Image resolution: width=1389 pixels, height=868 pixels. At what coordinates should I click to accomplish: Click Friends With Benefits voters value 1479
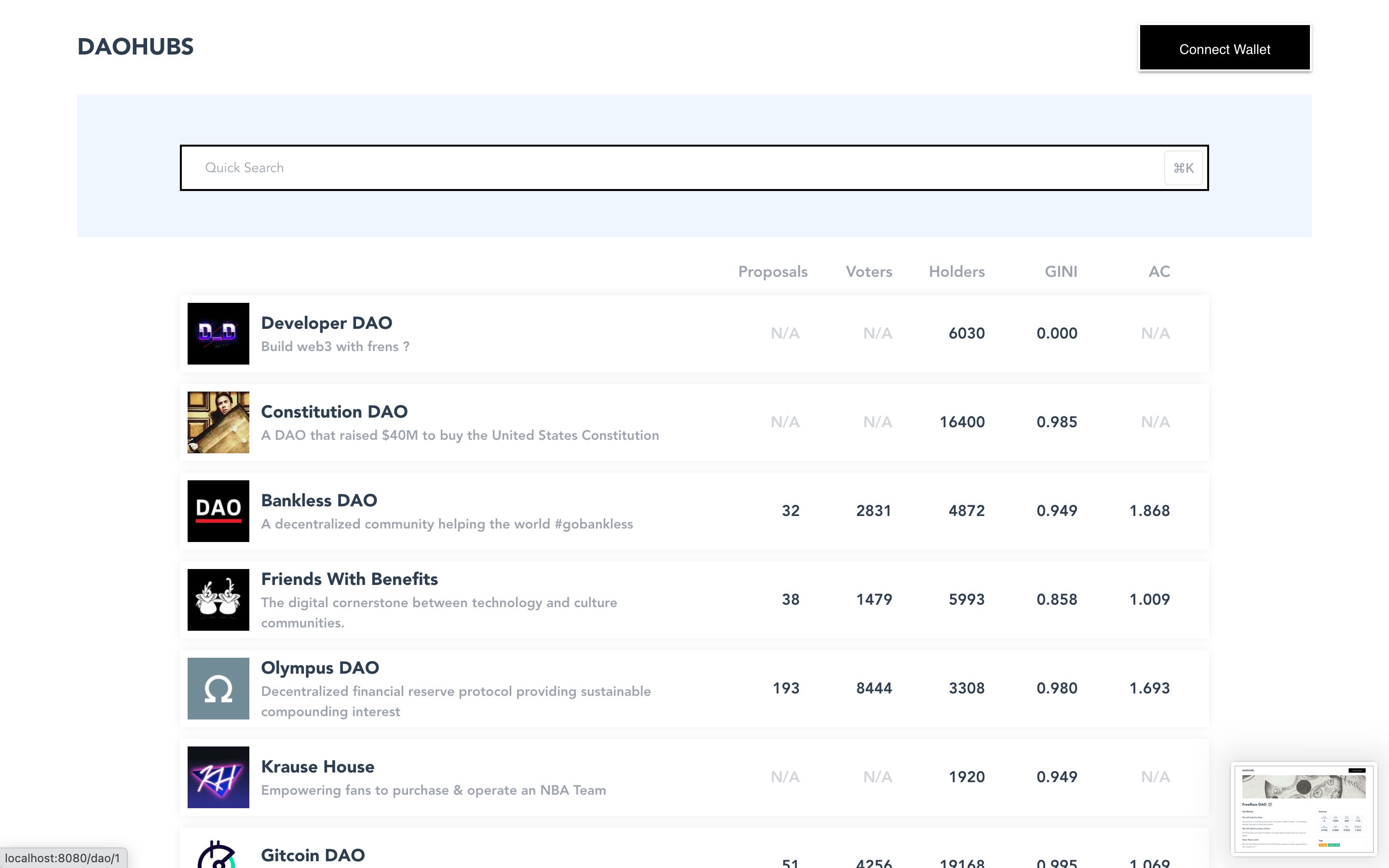pos(873,600)
